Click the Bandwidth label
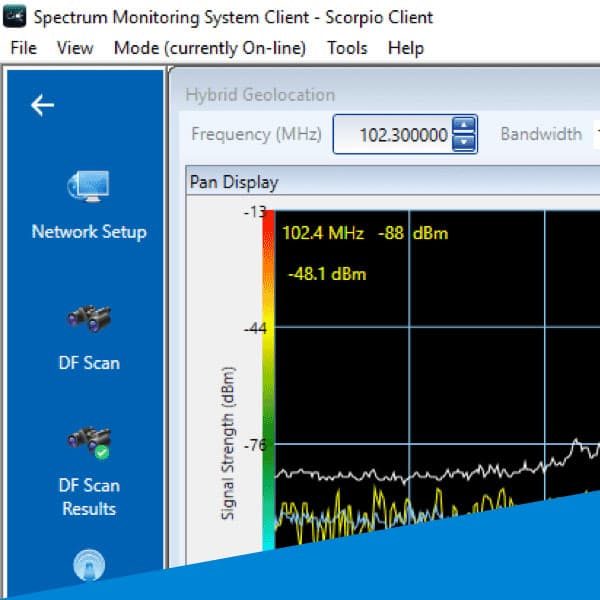The height and width of the screenshot is (600, 600). (x=541, y=134)
